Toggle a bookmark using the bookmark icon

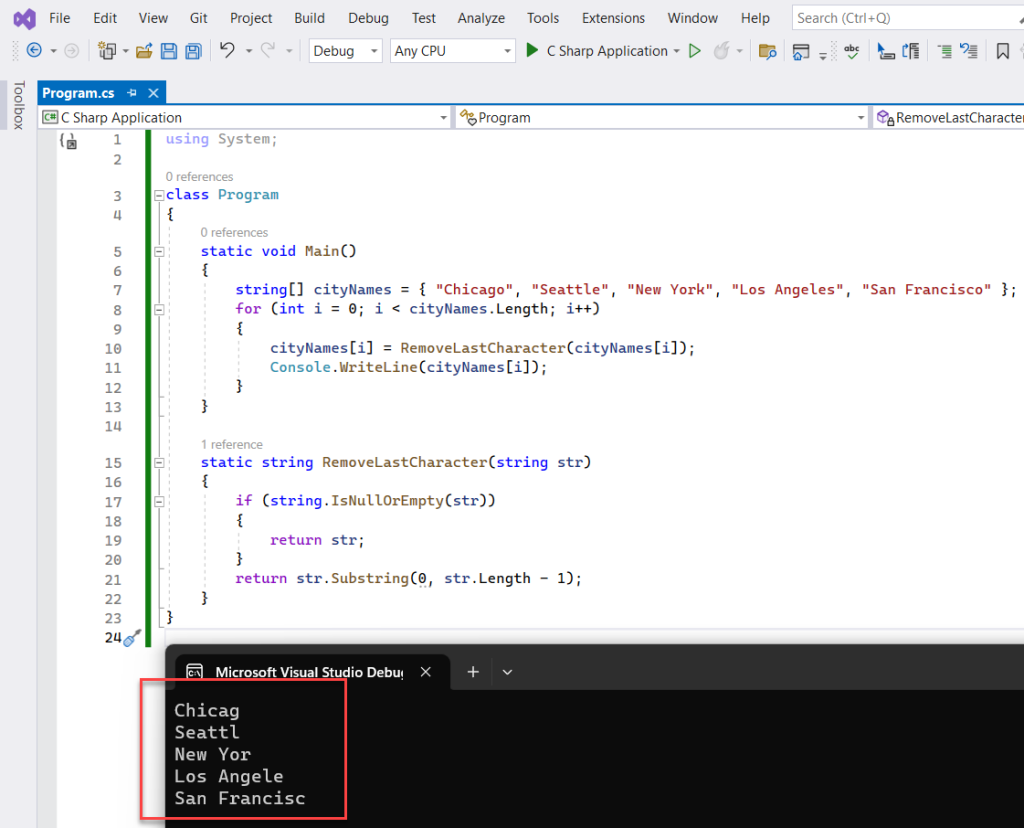(x=1003, y=51)
